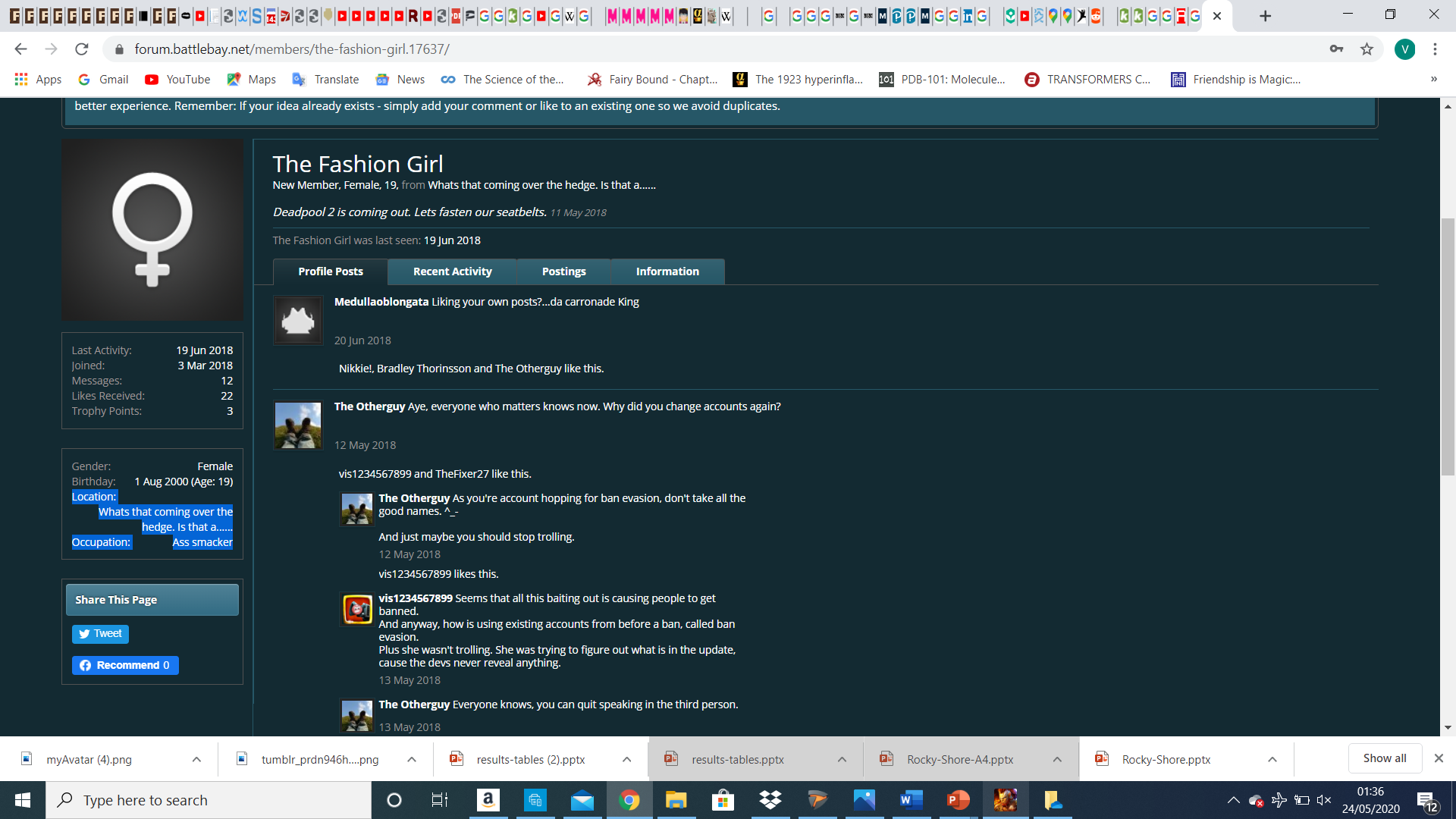The height and width of the screenshot is (819, 1456).
Task: Switch to the Recent Activity tab
Action: pos(452,271)
